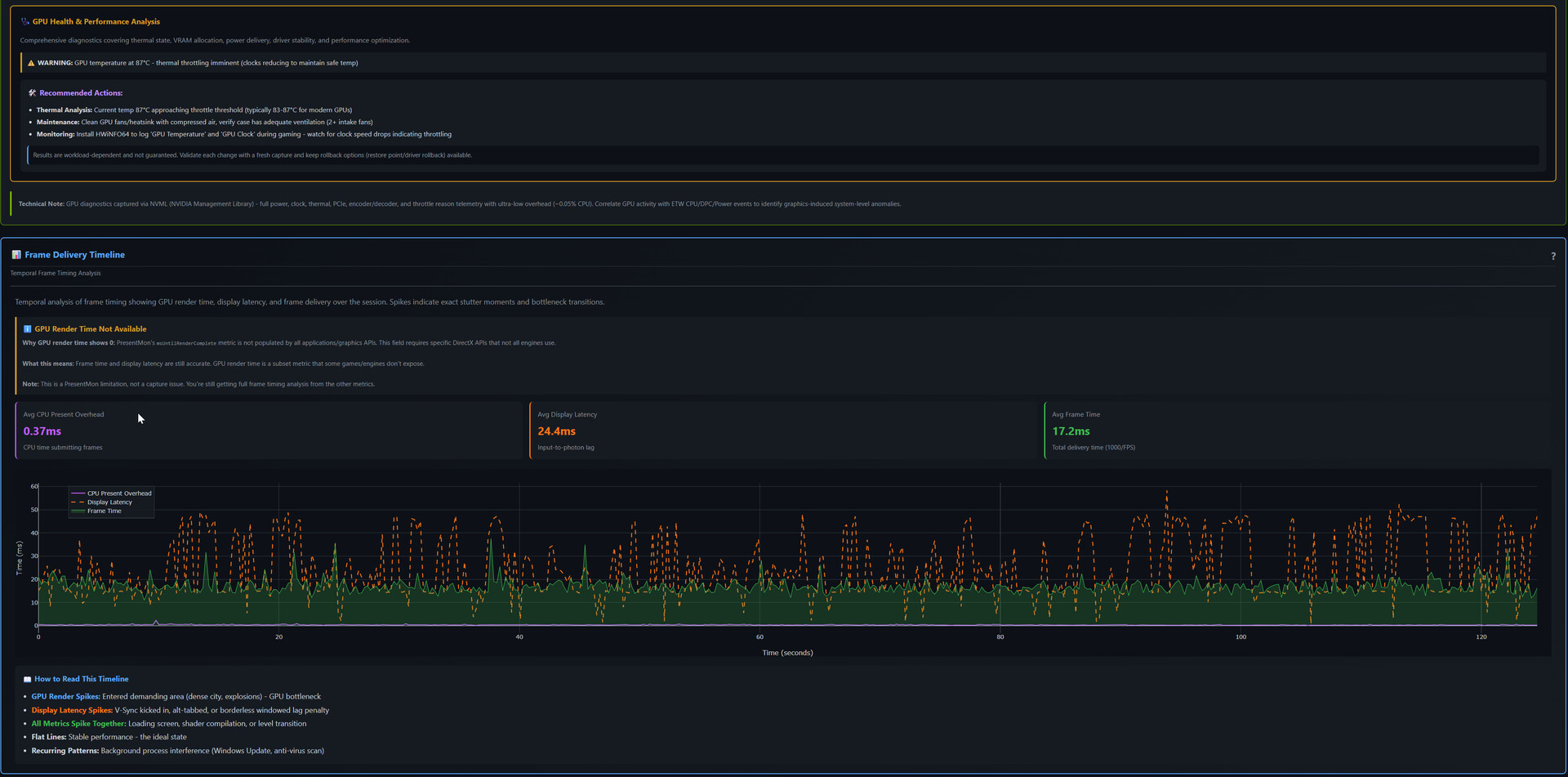This screenshot has height=777, width=1568.
Task: Click the PresentMon limitation Note line
Action: pos(198,384)
